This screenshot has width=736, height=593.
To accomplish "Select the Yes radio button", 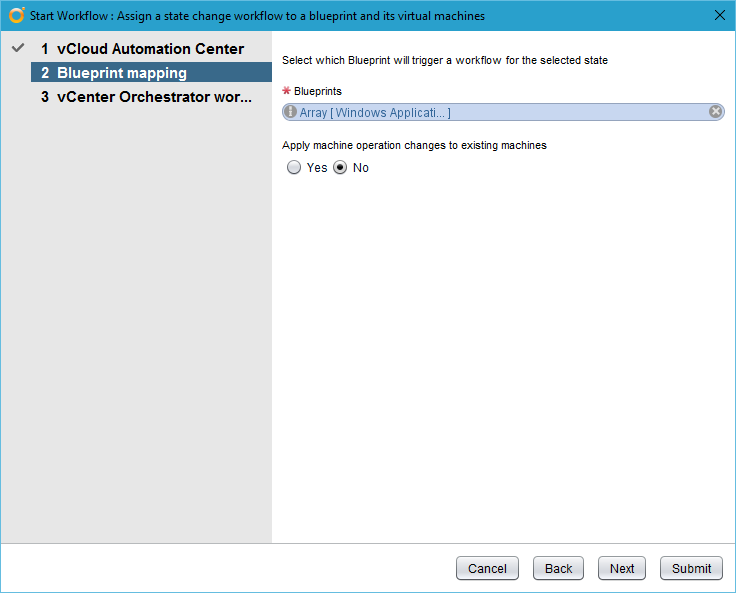I will pos(294,168).
